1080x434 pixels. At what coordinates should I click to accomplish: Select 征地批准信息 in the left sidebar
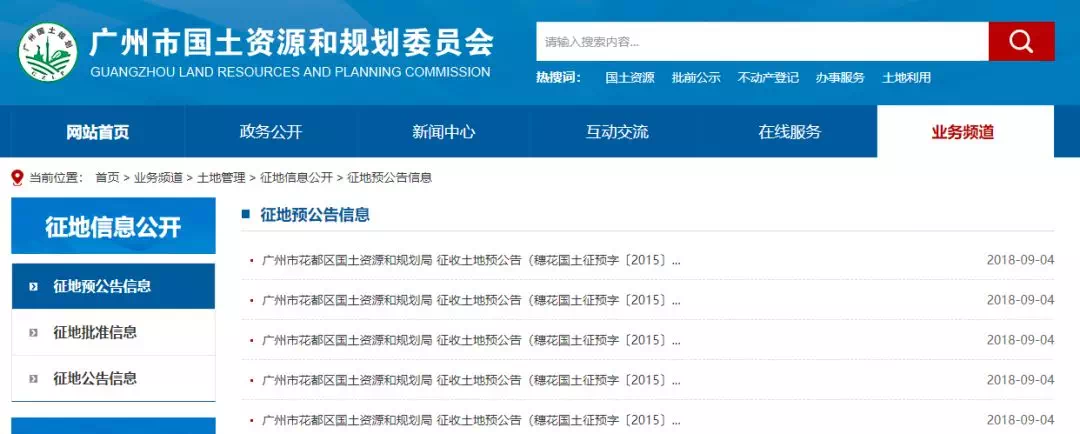click(x=95, y=333)
